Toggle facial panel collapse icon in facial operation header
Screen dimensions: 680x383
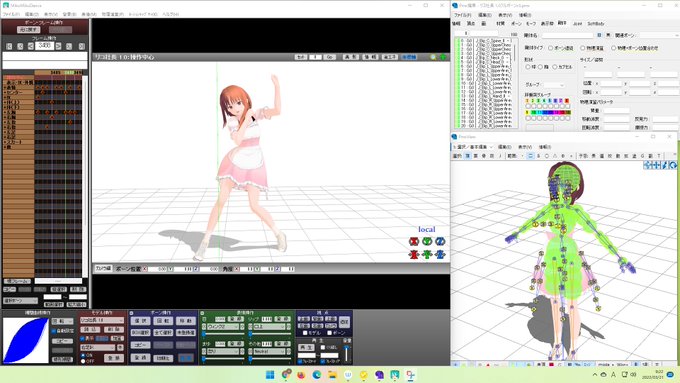[202, 313]
